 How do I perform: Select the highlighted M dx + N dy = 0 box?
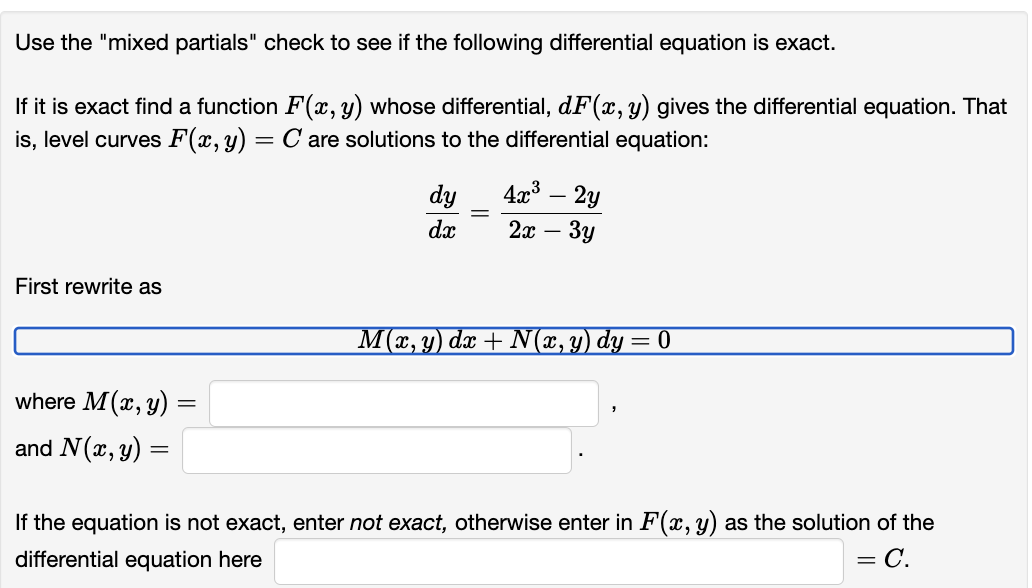click(x=513, y=340)
